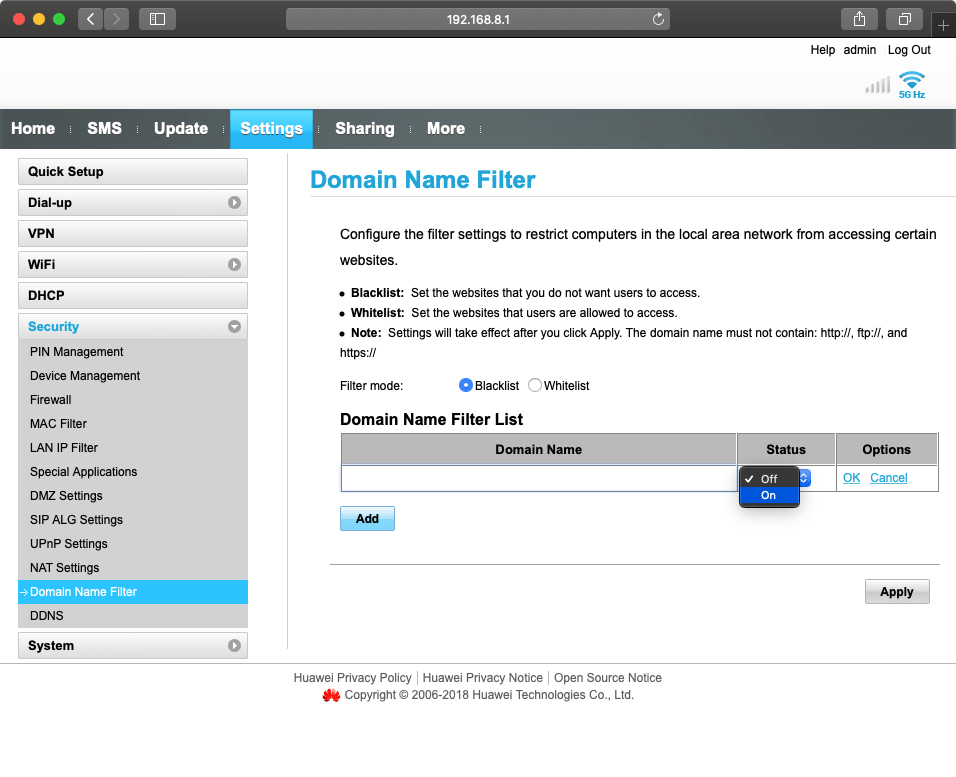Expand the System sidebar section

pos(234,646)
